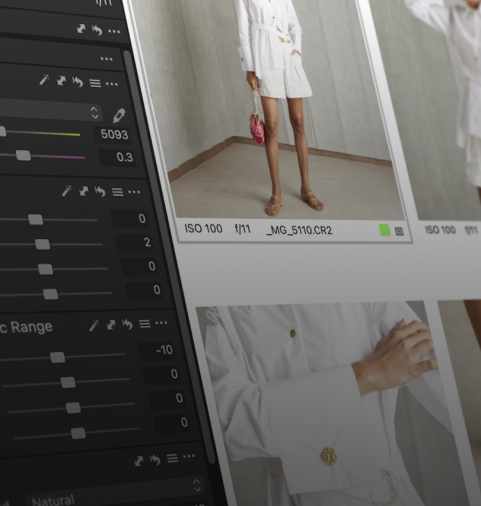The image size is (481, 506).
Task: Open the three-dot menu above the Natural dropdown
Action: (189, 456)
